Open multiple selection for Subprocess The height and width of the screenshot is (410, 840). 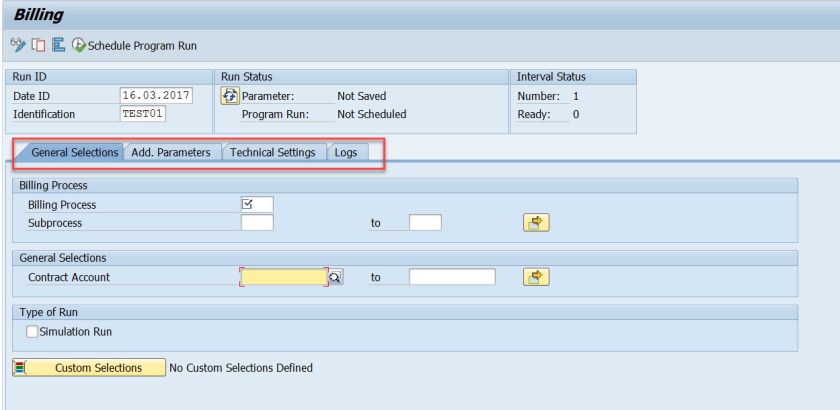coord(536,222)
